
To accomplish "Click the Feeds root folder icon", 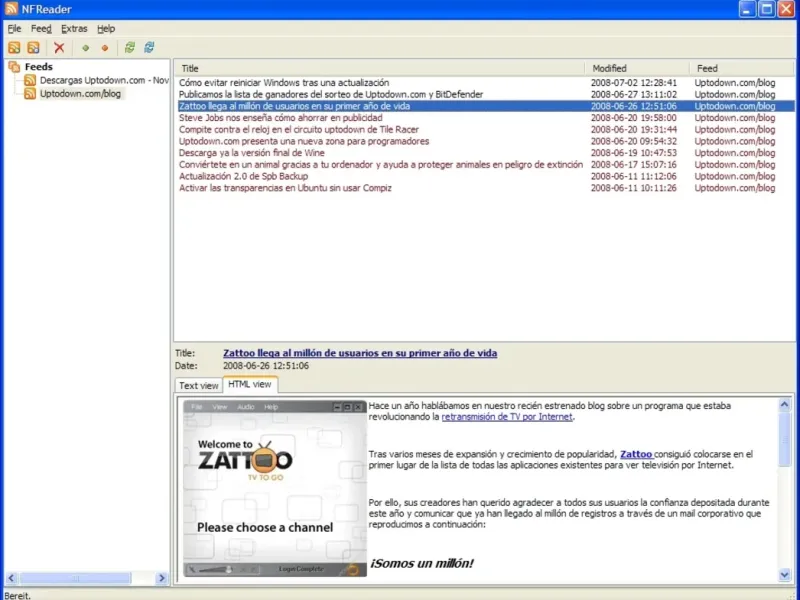I will [14, 67].
